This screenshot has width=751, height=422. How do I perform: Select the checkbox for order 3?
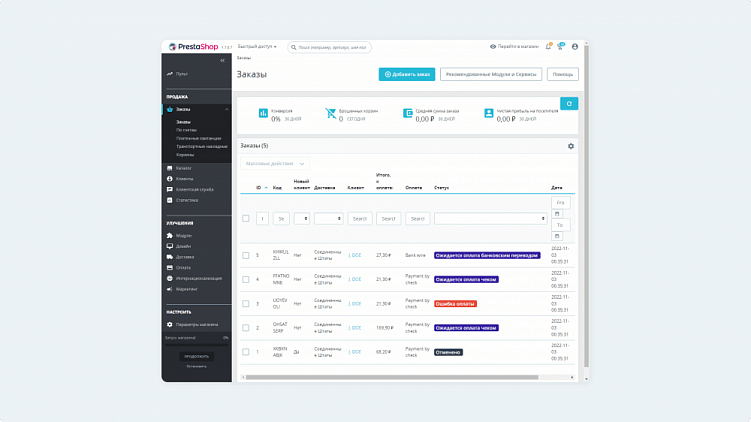246,304
